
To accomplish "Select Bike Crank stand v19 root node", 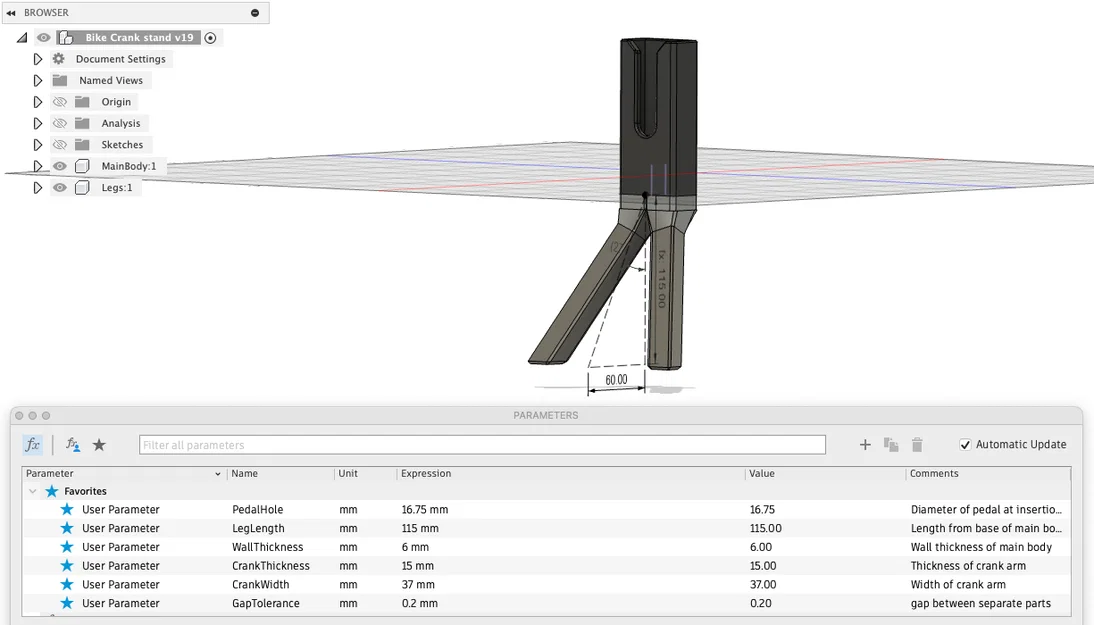I will pos(130,36).
